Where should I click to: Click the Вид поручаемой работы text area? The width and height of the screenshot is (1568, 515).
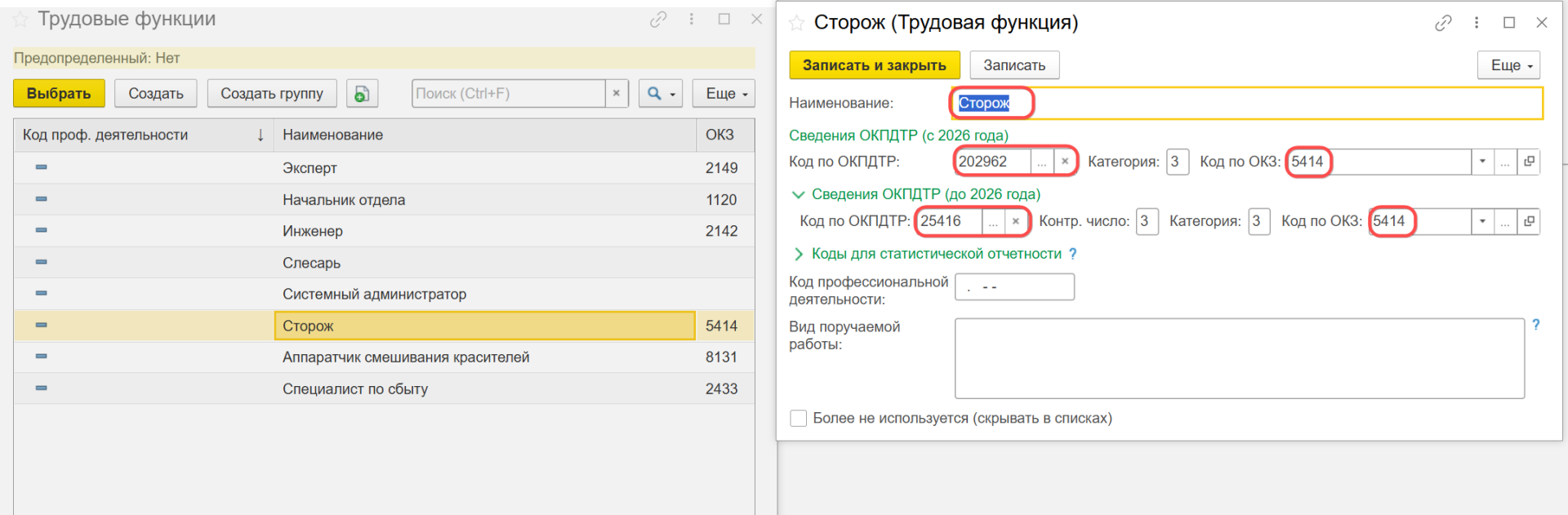1240,358
